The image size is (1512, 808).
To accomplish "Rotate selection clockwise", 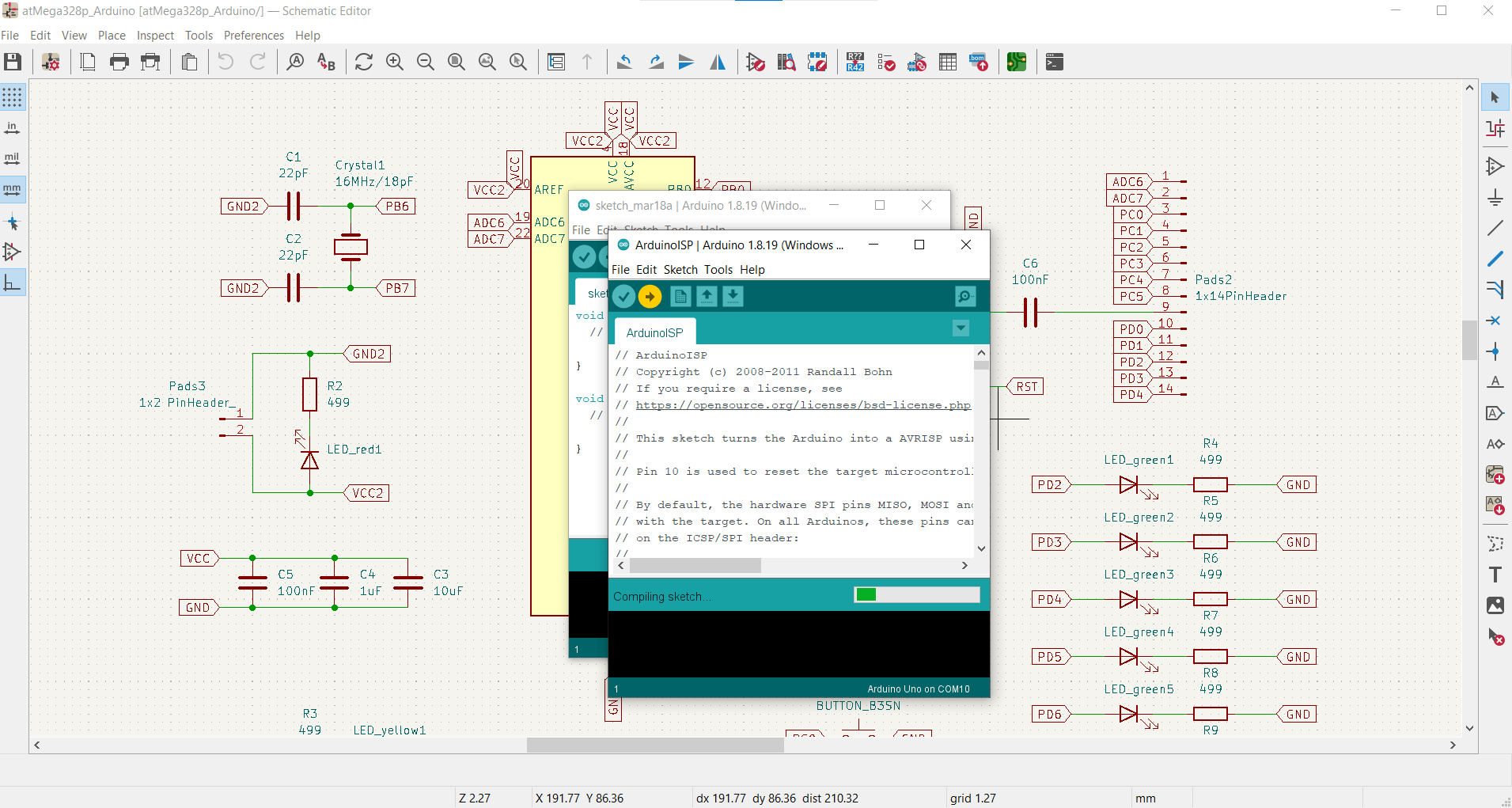I will pos(656,62).
